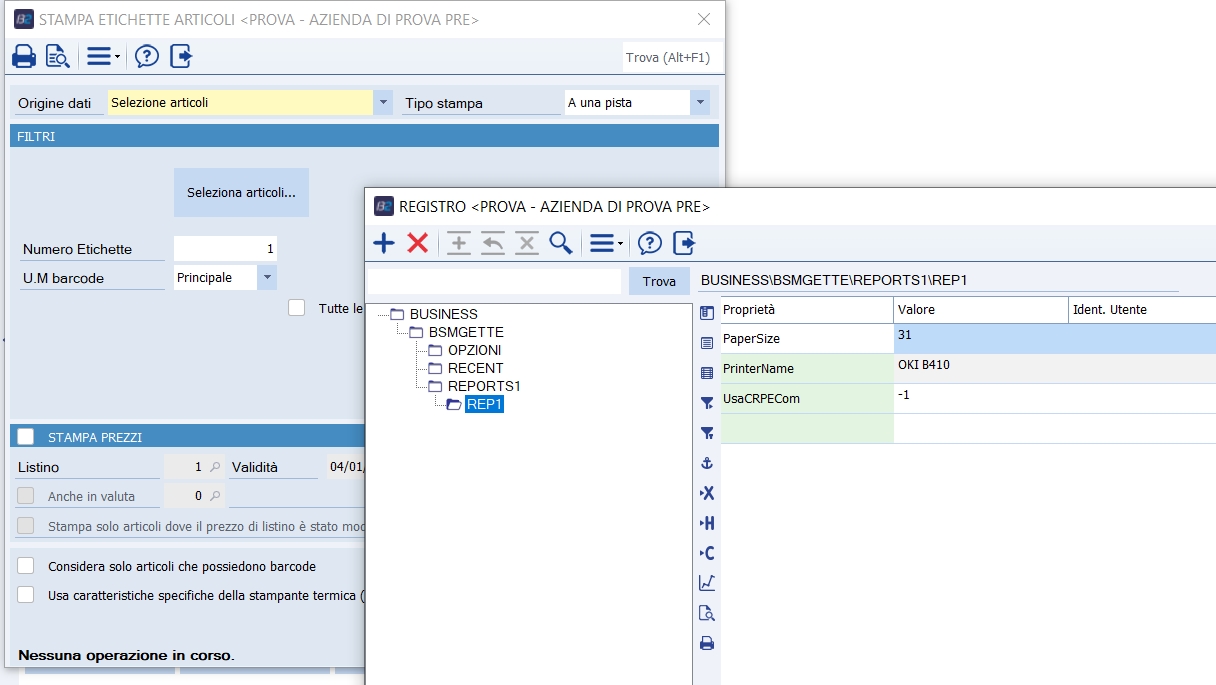
Task: Click the preview icon in grid sidebar
Action: [x=707, y=613]
